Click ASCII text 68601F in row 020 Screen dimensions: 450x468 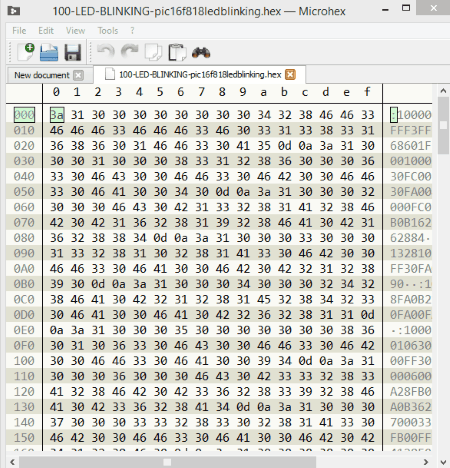click(x=411, y=146)
